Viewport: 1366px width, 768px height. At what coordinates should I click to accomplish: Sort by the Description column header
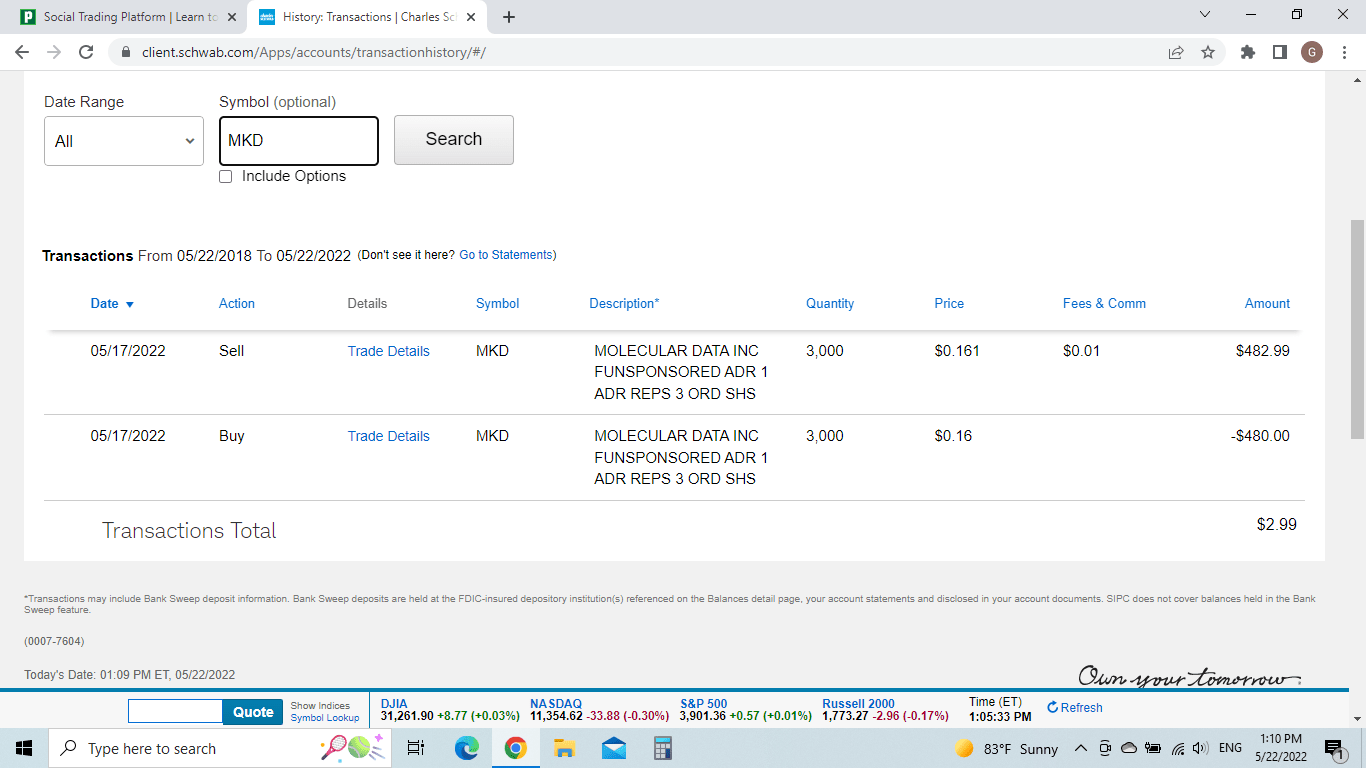point(624,304)
